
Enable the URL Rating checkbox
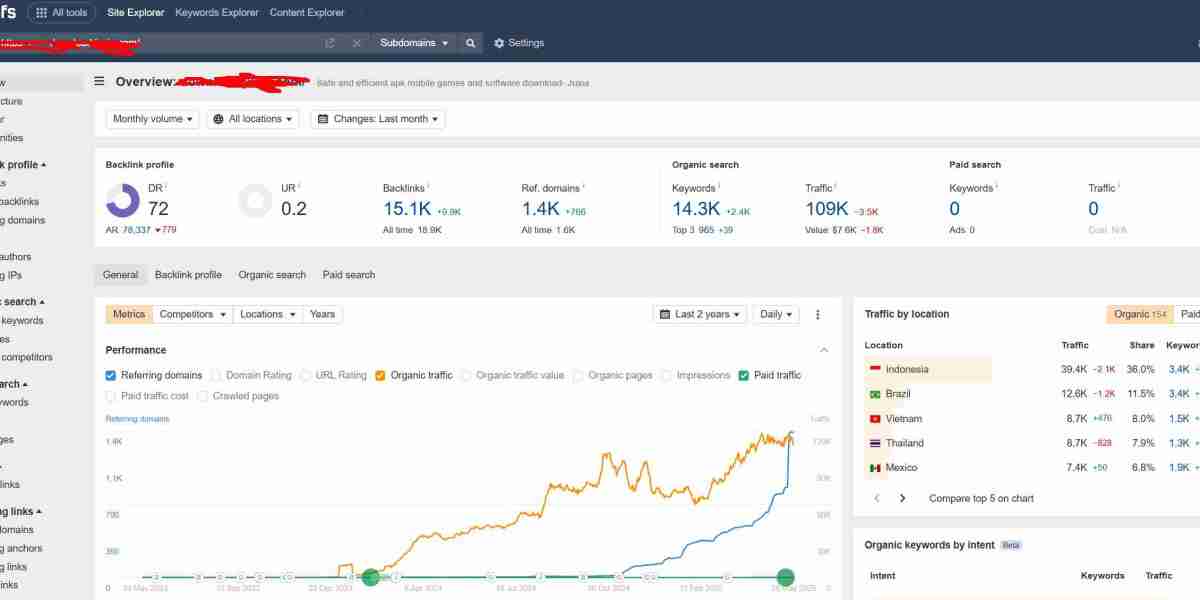[305, 376]
